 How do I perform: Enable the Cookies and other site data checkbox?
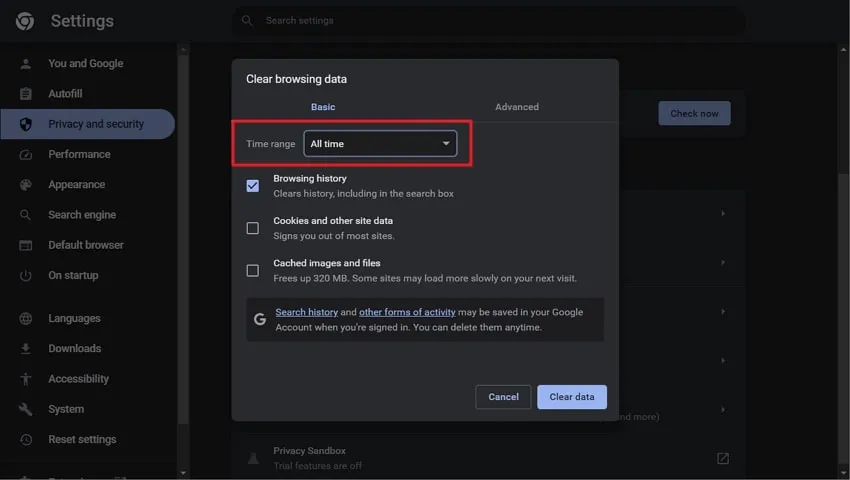tap(253, 228)
